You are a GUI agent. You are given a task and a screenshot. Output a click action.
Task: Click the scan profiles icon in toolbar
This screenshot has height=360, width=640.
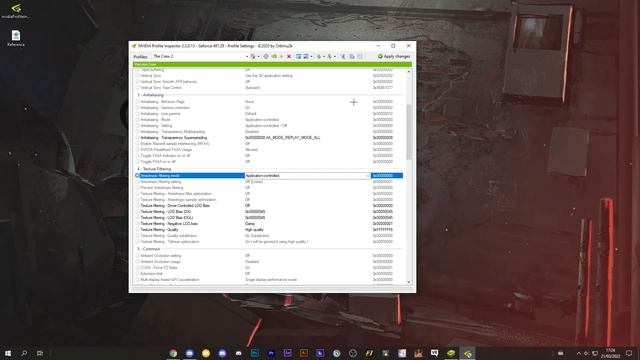click(x=343, y=56)
